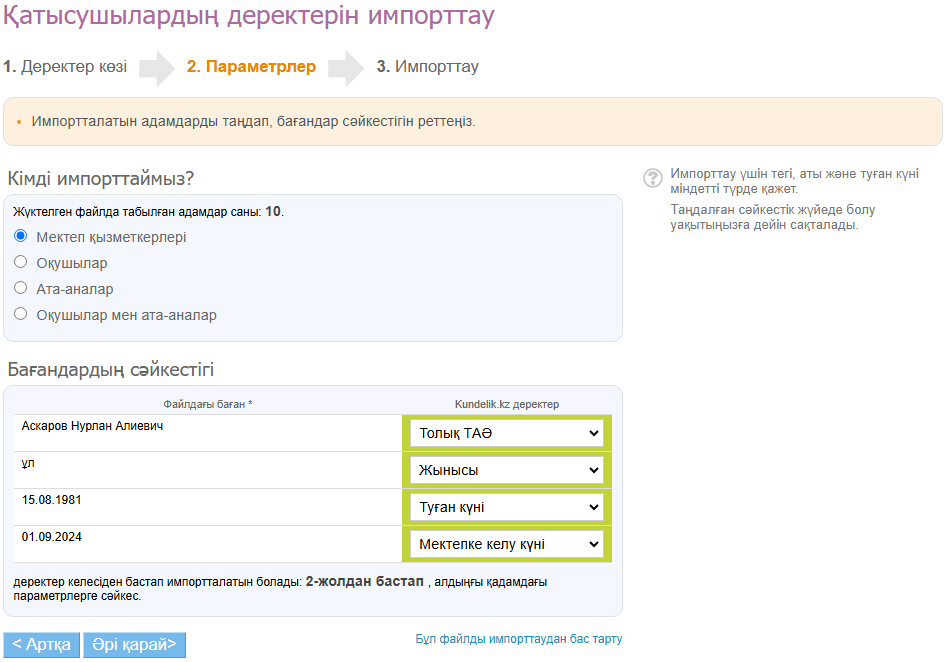Click the cancel file import link
Image resolution: width=944 pixels, height=662 pixels.
tap(518, 639)
